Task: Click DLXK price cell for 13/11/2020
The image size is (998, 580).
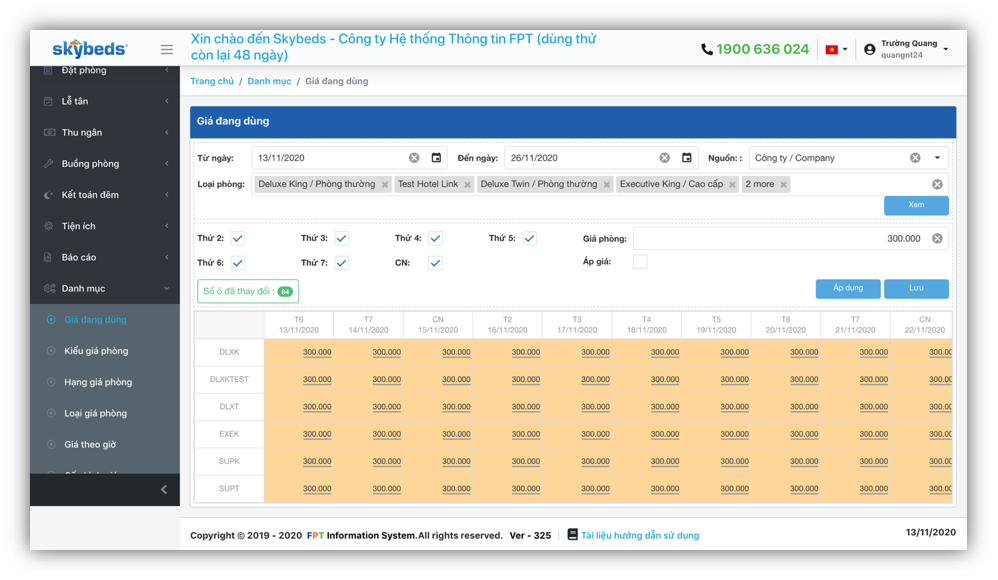Action: click(x=317, y=352)
